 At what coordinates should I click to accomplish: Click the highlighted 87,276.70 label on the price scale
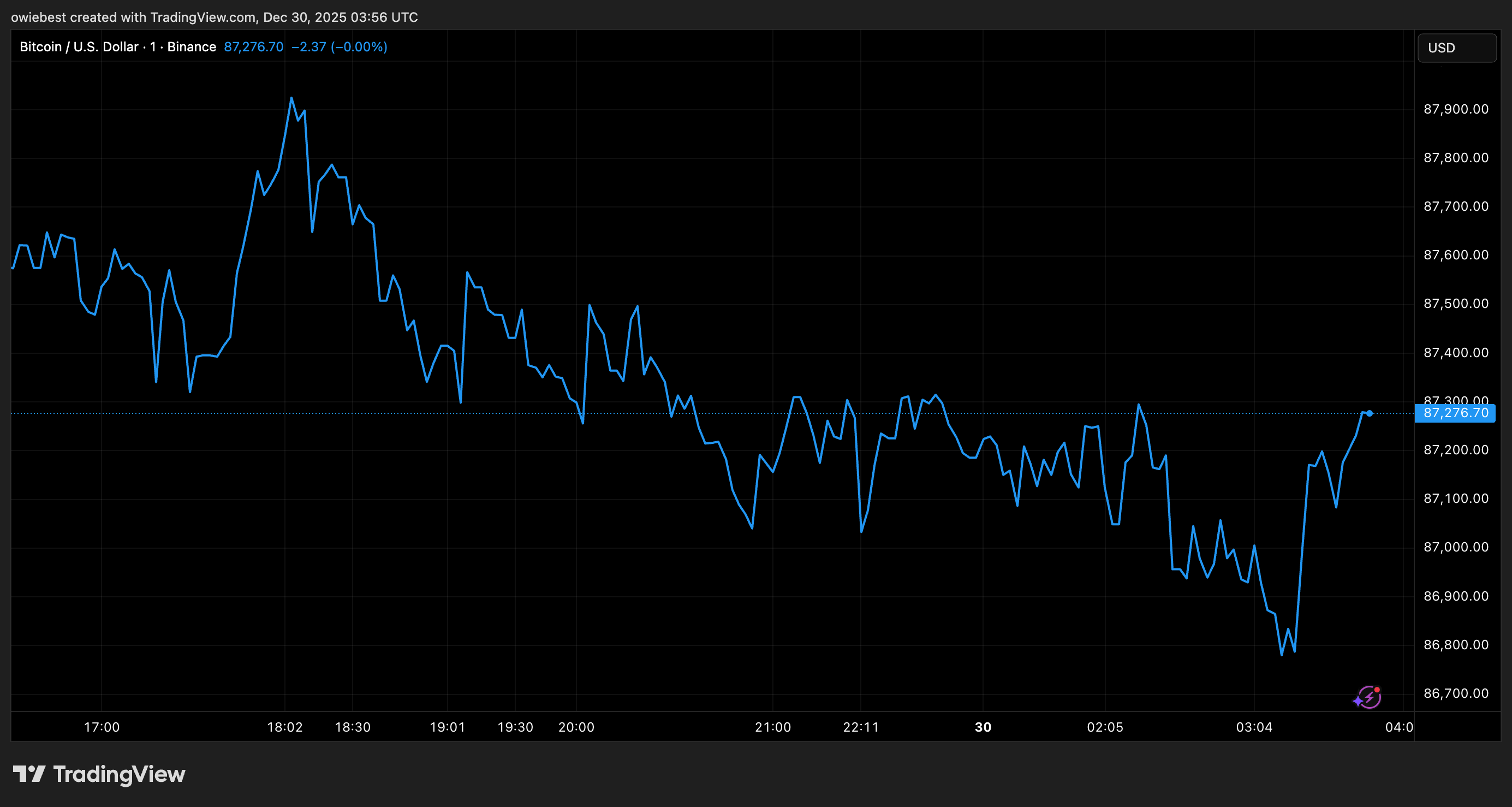pyautogui.click(x=1456, y=413)
